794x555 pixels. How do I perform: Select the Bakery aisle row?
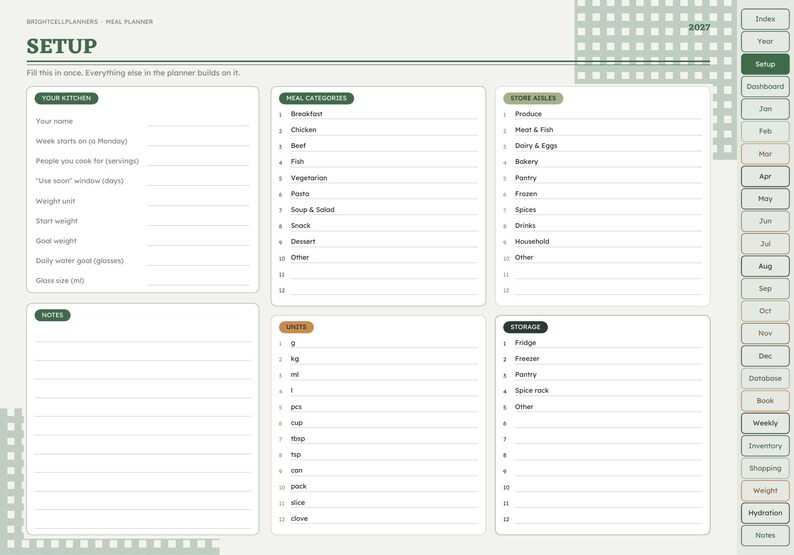[x=602, y=162]
